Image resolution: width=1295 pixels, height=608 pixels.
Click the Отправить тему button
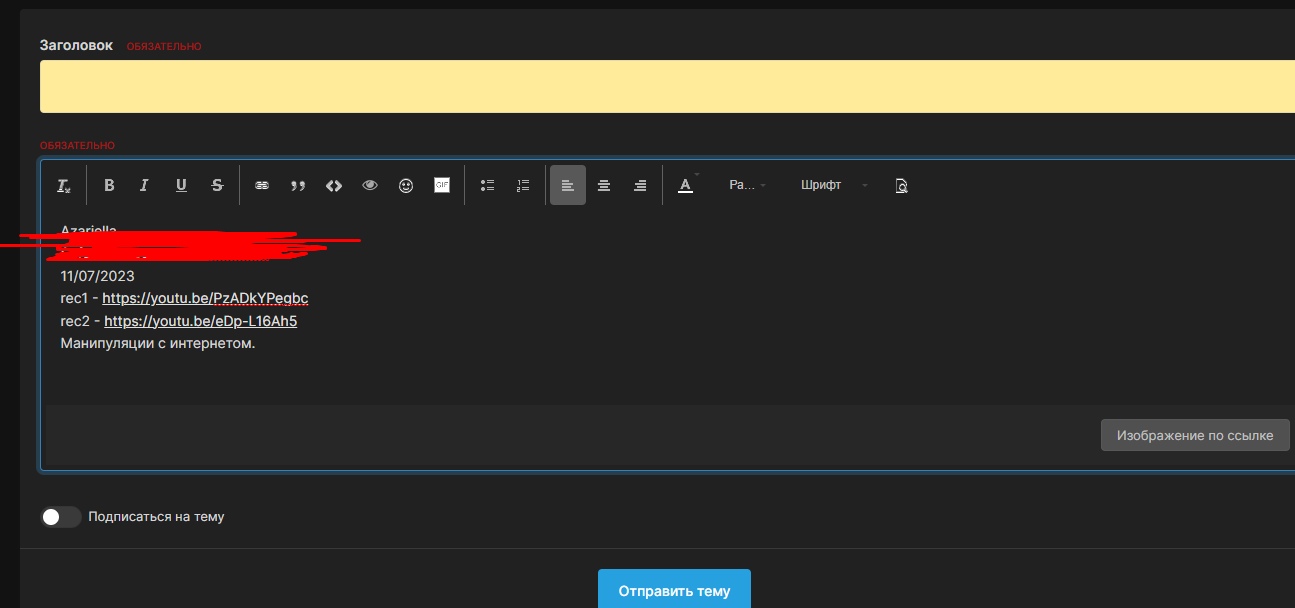pos(674,590)
